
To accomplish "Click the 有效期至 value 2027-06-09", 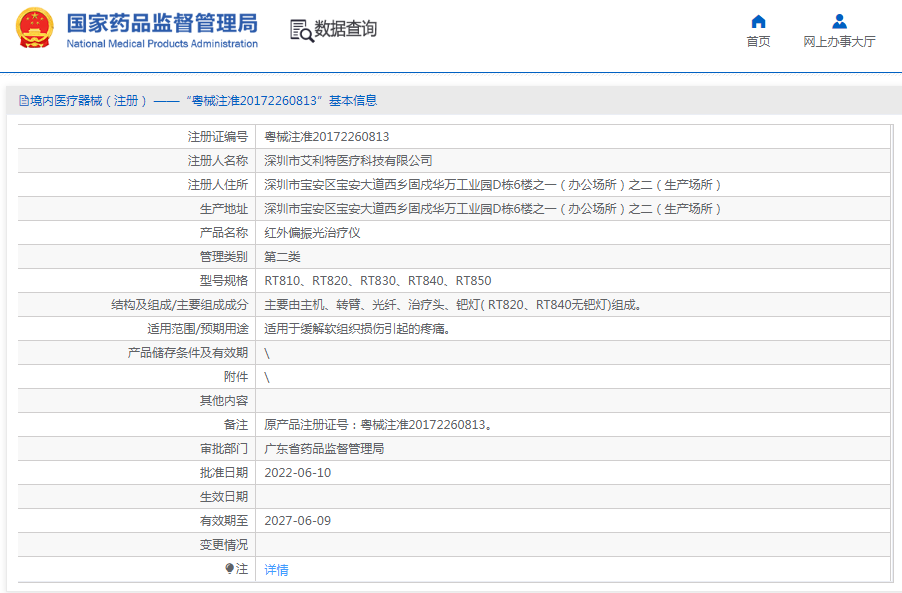I will point(297,521).
